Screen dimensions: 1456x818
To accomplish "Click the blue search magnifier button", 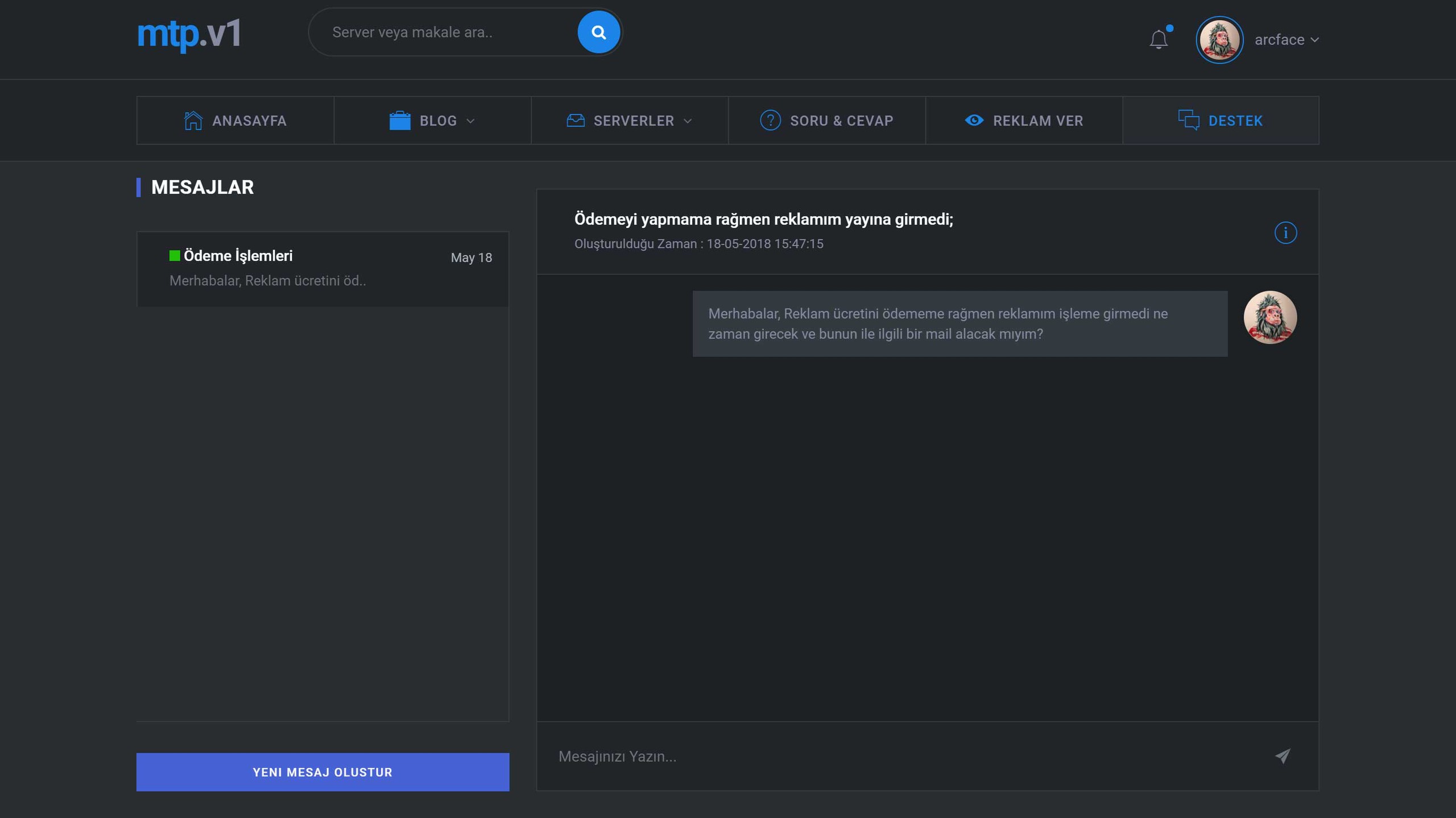I will 598,32.
